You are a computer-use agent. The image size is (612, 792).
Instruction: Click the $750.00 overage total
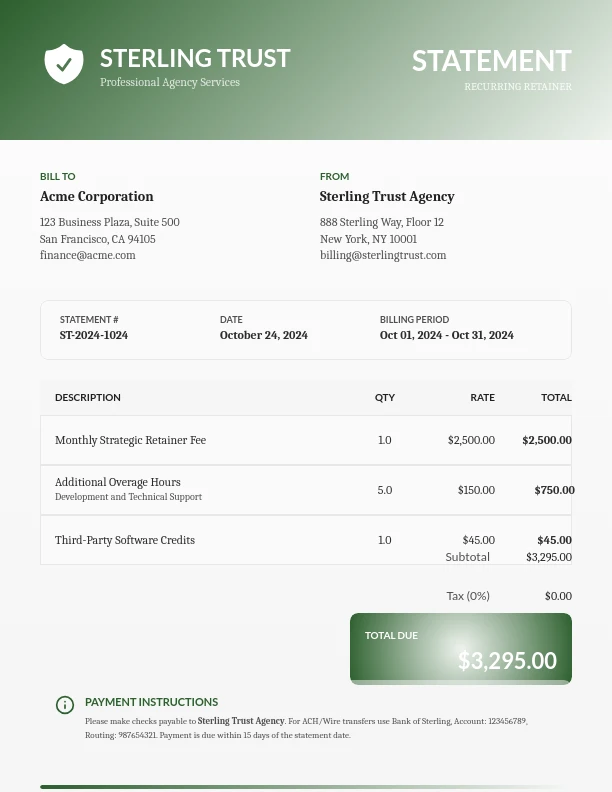[554, 490]
